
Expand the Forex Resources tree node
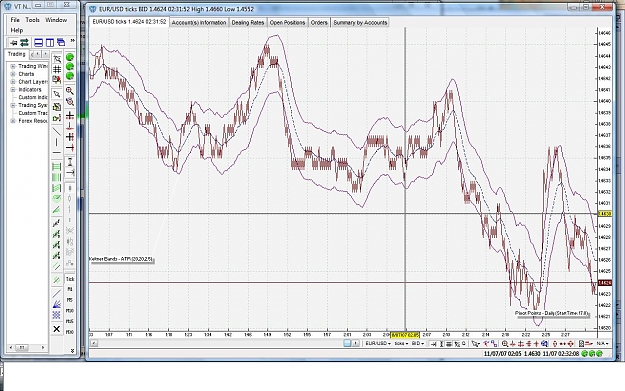(13, 121)
